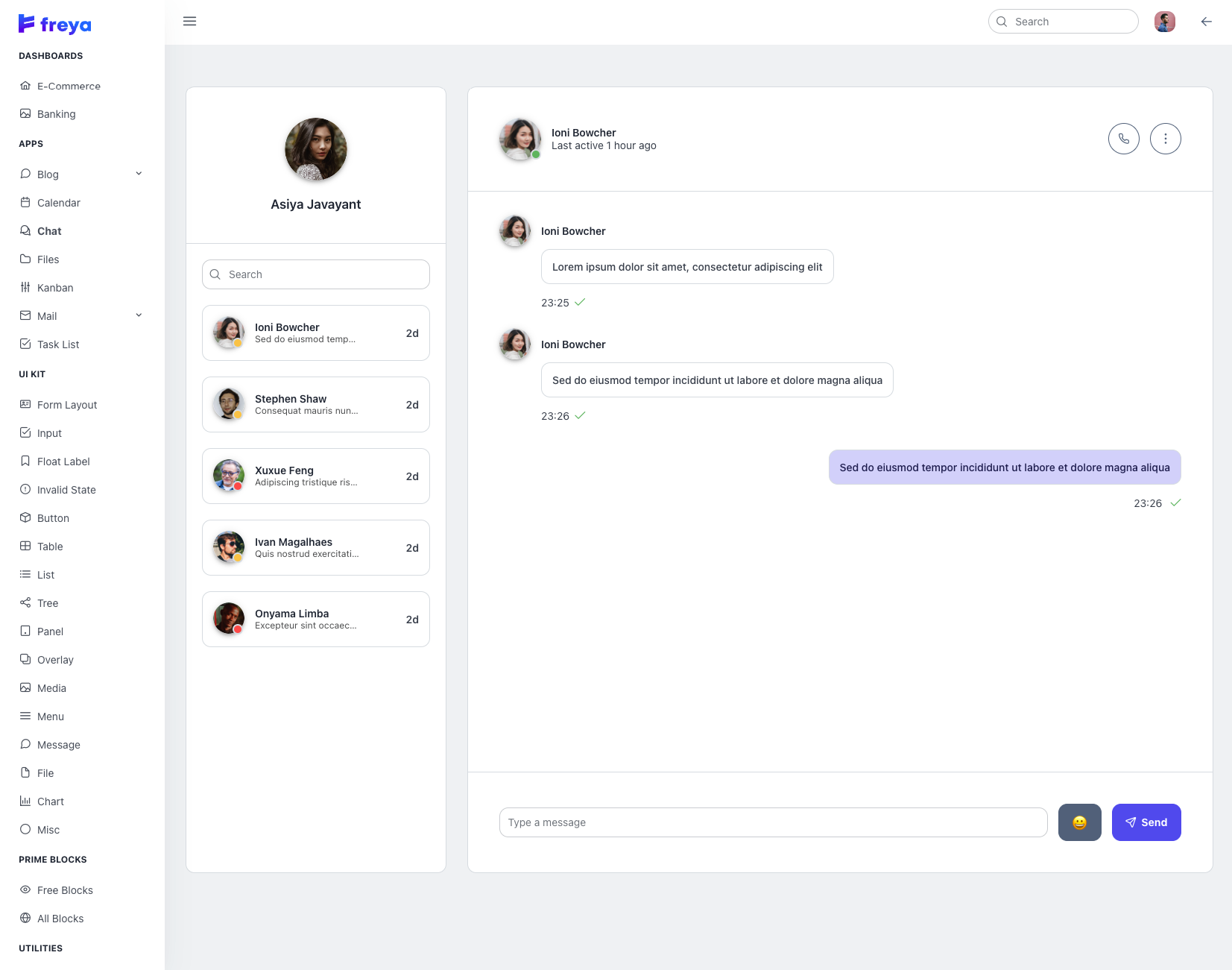The image size is (1232, 970).
Task: Click the Type a message field
Action: tap(773, 822)
